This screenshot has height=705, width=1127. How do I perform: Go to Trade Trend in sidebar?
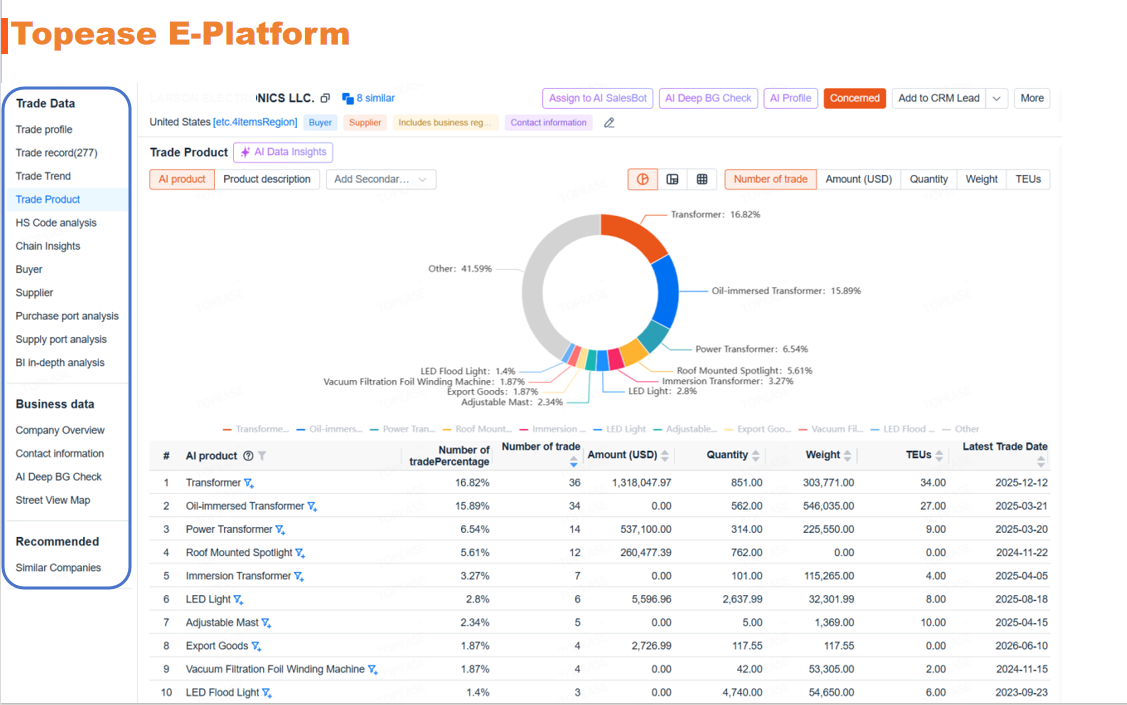coord(43,176)
